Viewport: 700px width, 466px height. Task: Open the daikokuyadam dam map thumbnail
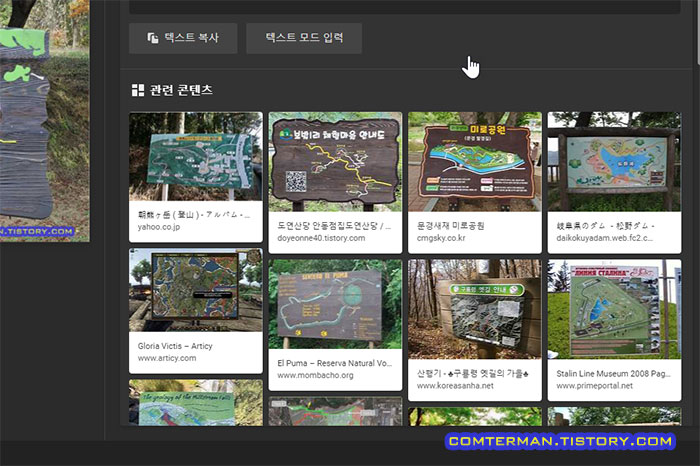coord(614,162)
